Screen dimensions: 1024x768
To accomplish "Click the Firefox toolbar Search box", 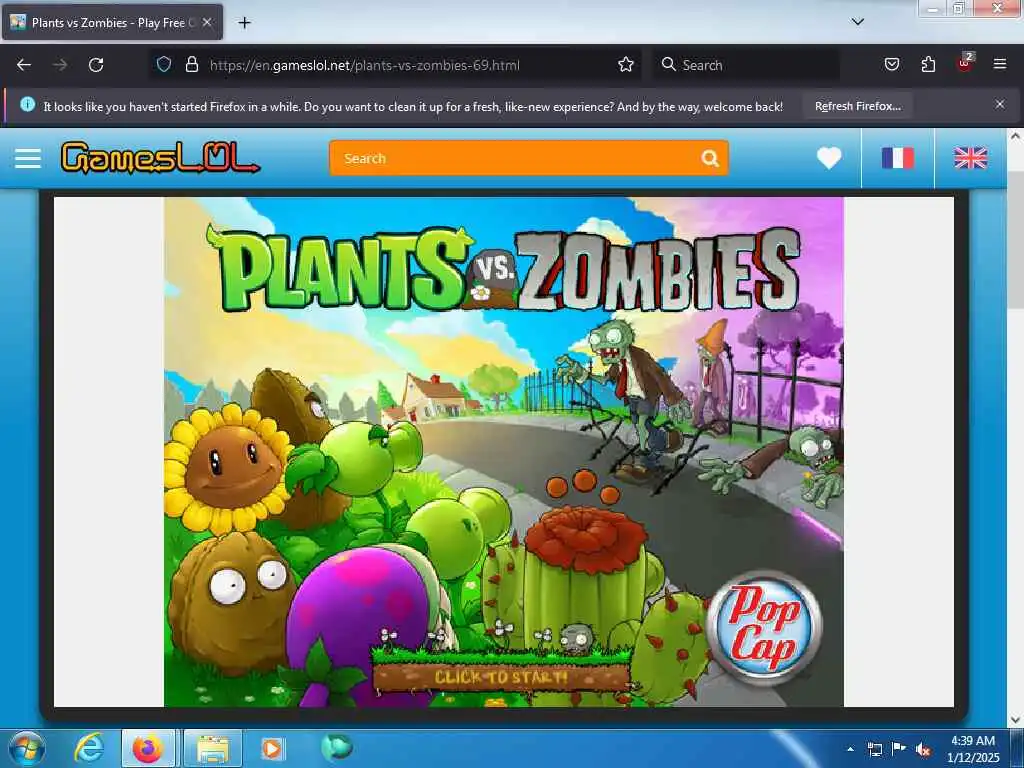I will pos(746,65).
